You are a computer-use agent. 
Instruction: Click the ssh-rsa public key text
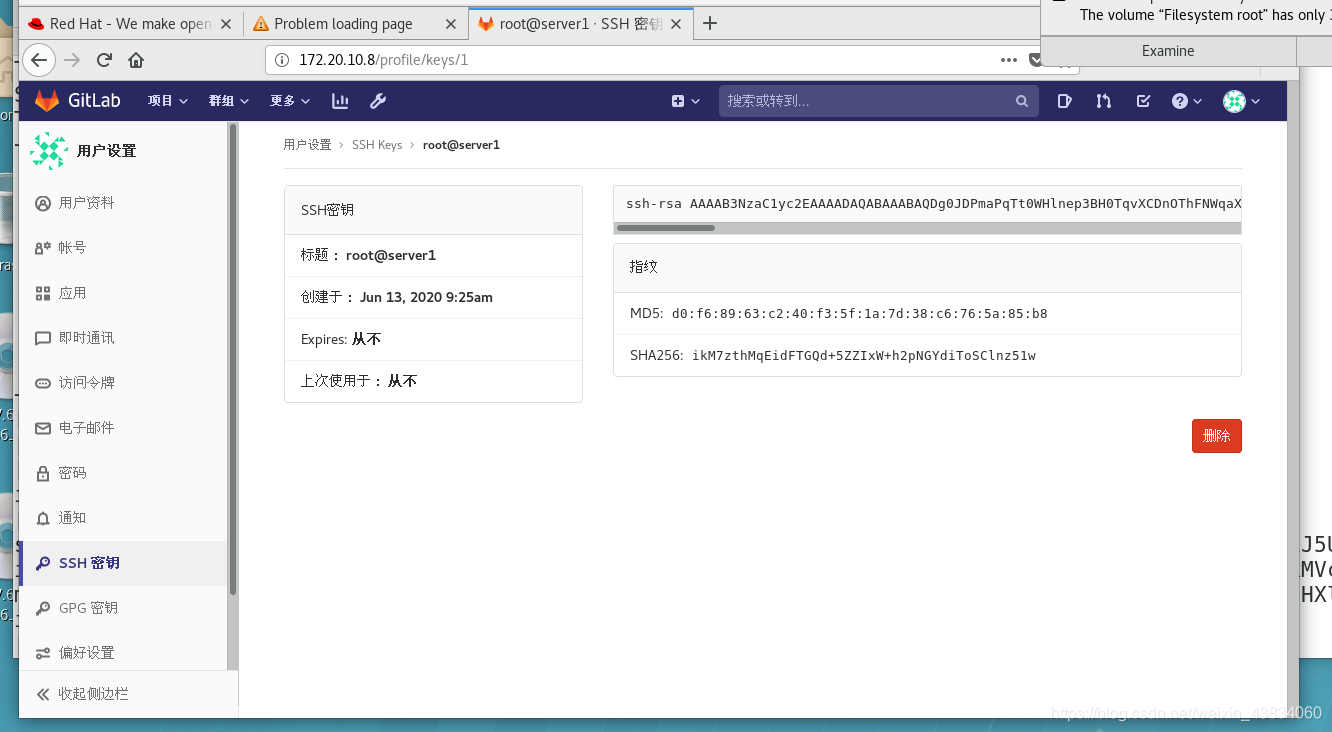934,204
